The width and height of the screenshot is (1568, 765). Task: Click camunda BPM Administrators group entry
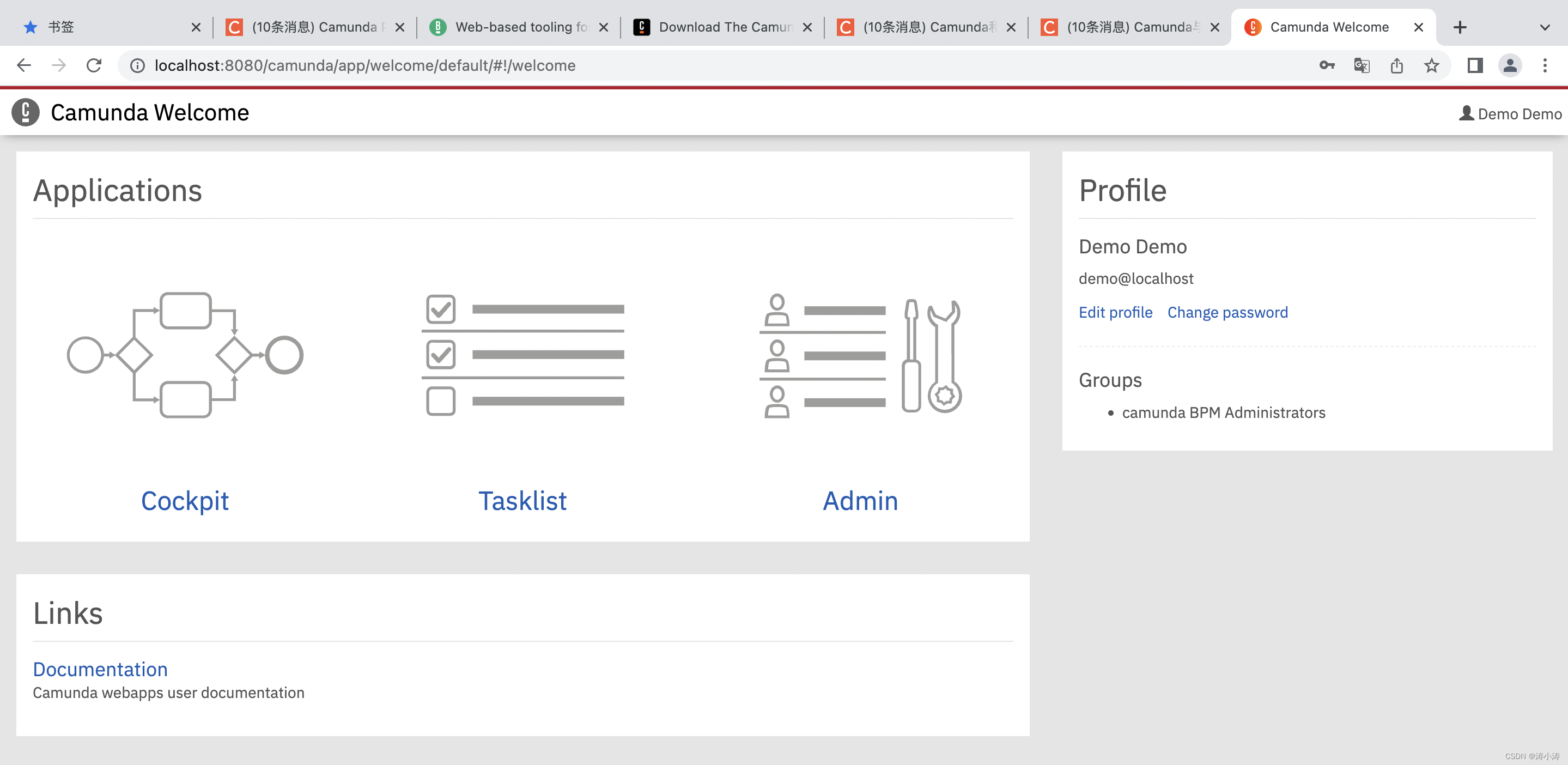coord(1224,412)
